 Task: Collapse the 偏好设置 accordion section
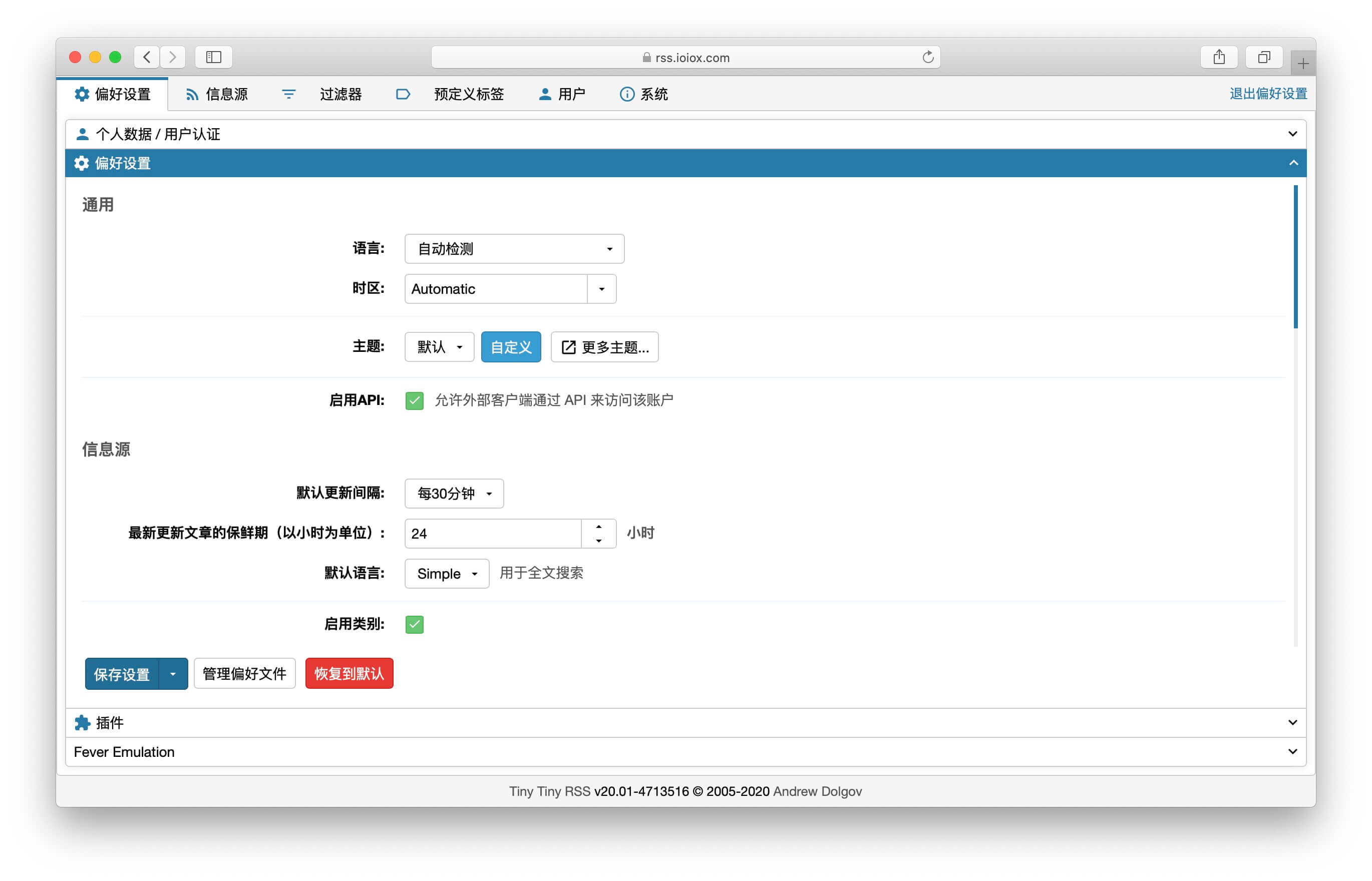click(x=685, y=163)
